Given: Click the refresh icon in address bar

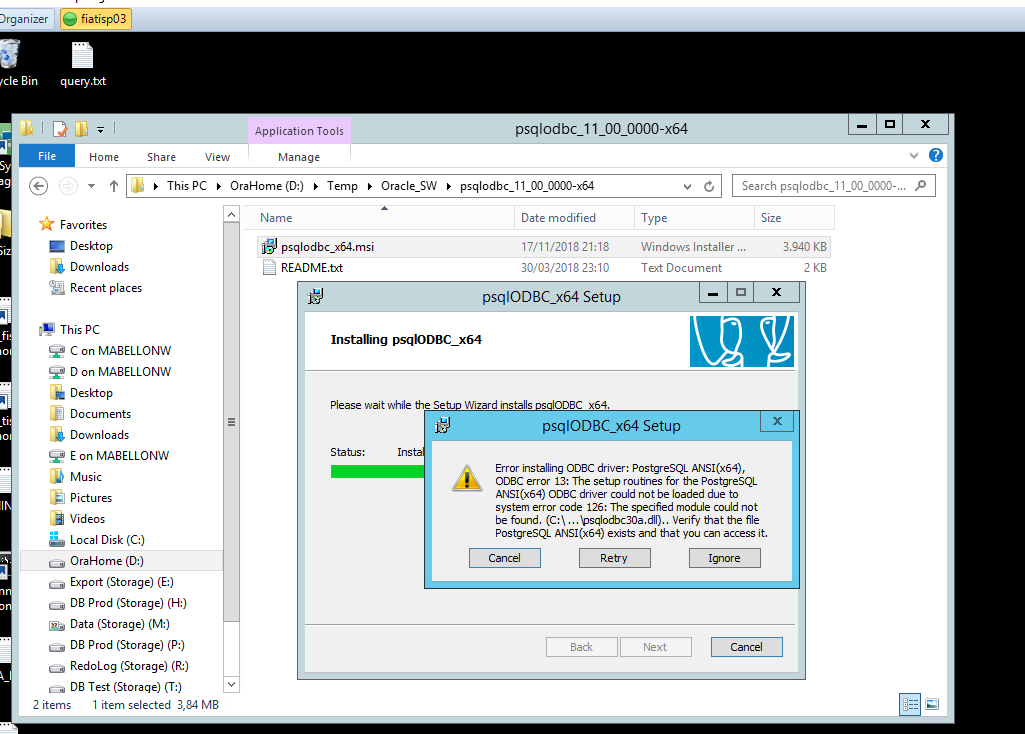Looking at the screenshot, I should (x=709, y=186).
